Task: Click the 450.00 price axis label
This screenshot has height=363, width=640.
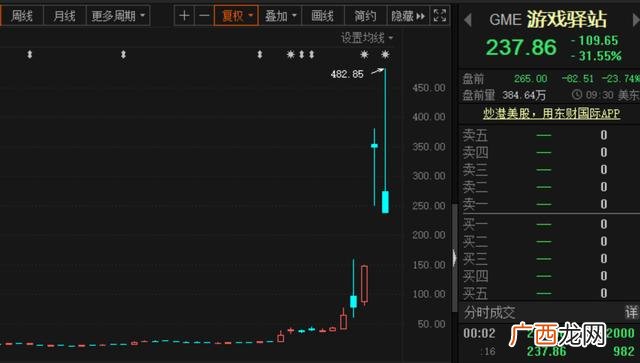Action: tap(429, 88)
